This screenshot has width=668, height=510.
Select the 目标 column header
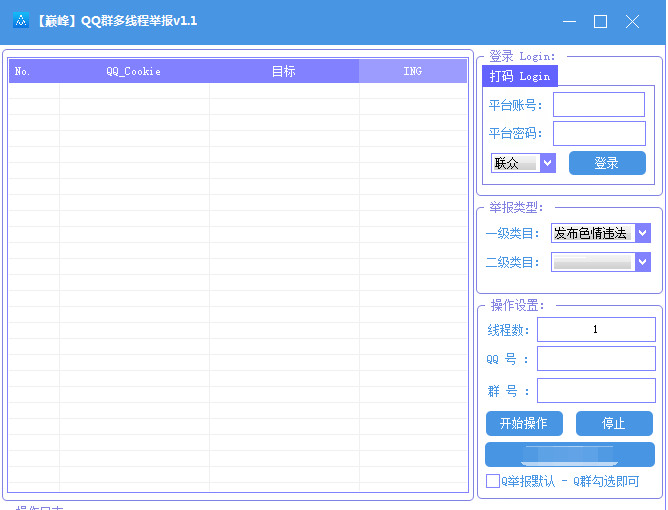tap(283, 72)
